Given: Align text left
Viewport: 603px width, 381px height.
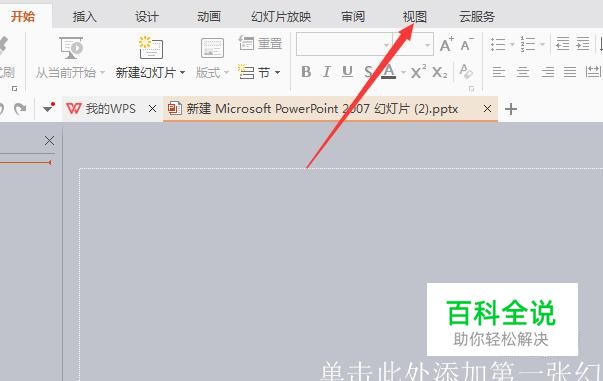Looking at the screenshot, I should click(x=499, y=72).
